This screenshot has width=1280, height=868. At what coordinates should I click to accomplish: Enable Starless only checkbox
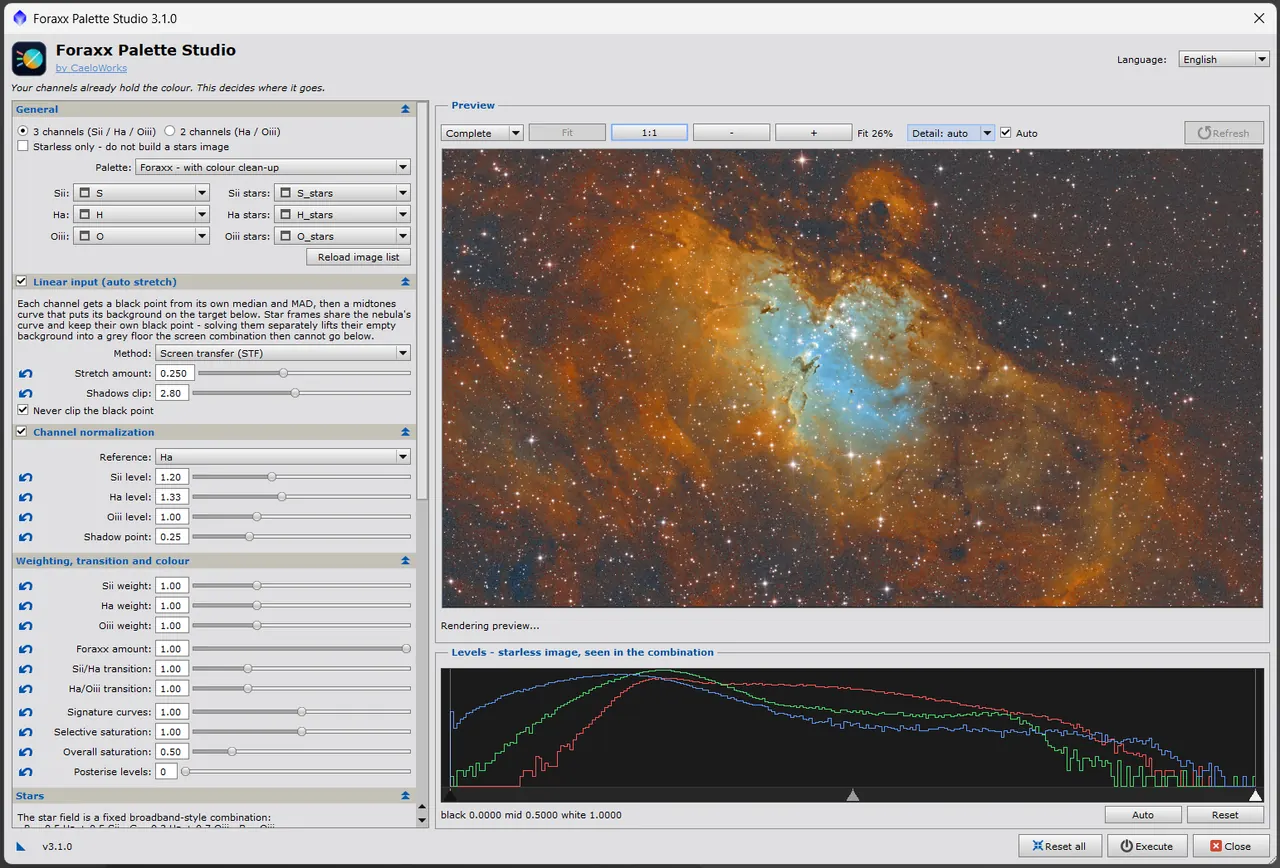24,147
